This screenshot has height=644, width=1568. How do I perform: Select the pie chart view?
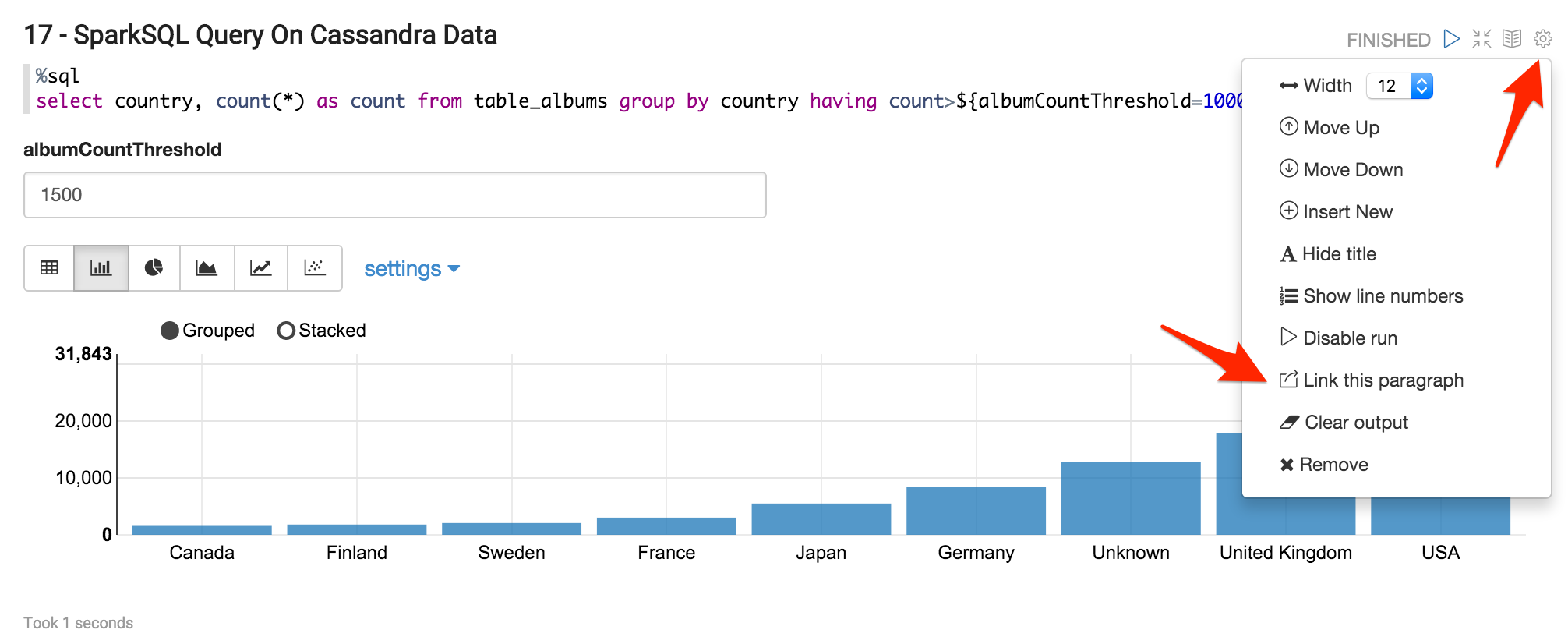[x=154, y=268]
